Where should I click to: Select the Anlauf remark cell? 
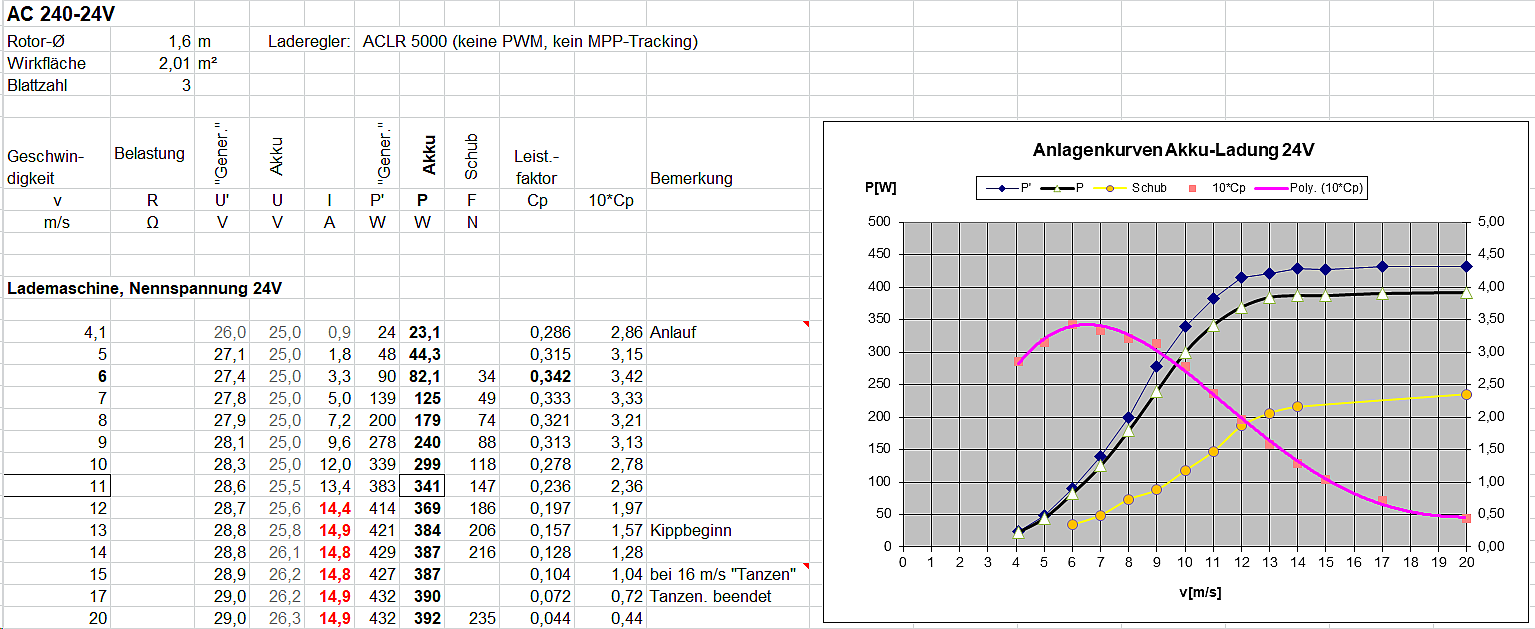672,332
